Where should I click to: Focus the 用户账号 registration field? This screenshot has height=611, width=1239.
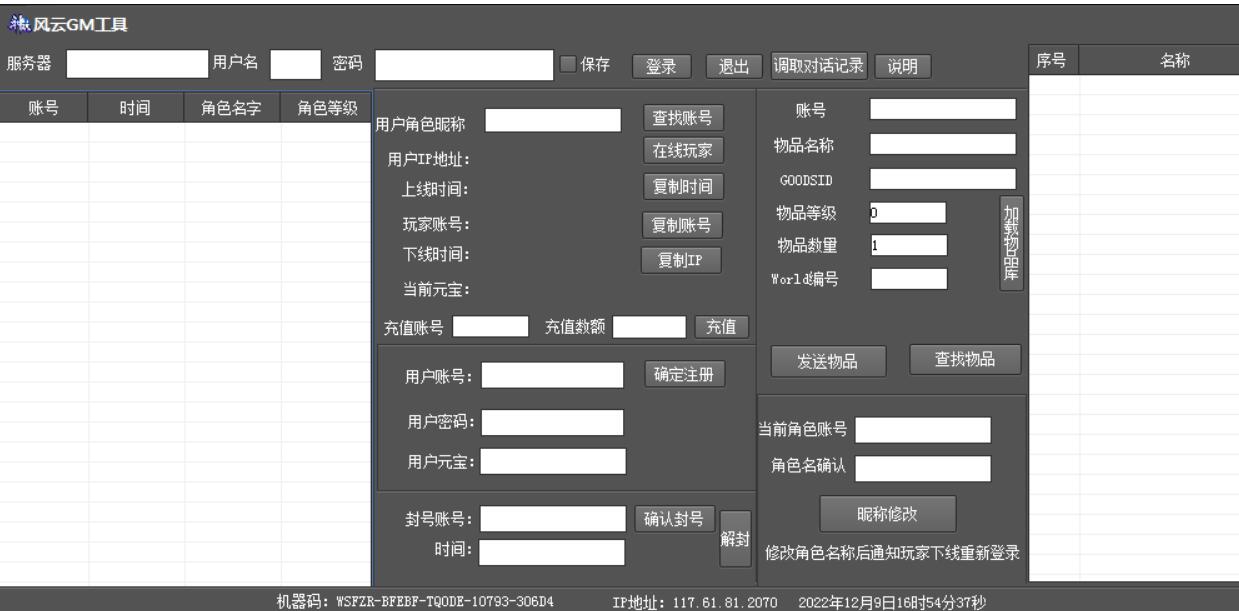[553, 375]
